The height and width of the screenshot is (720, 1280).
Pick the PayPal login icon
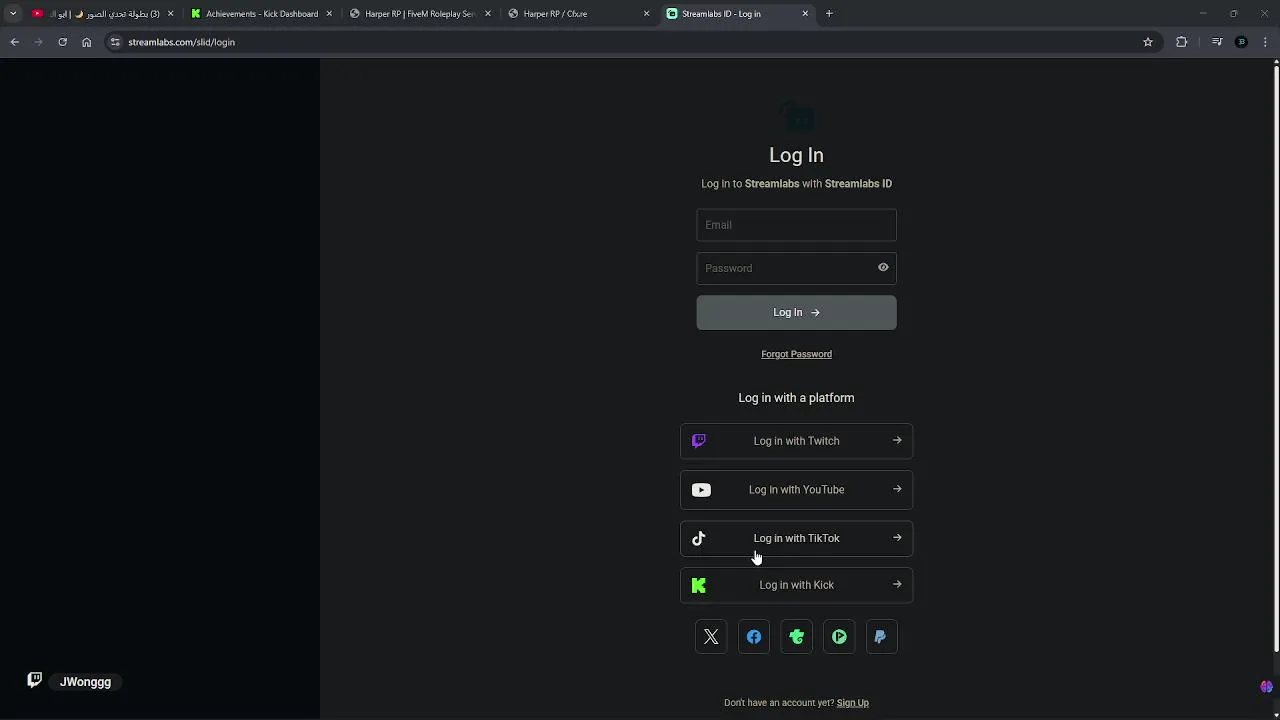[881, 637]
